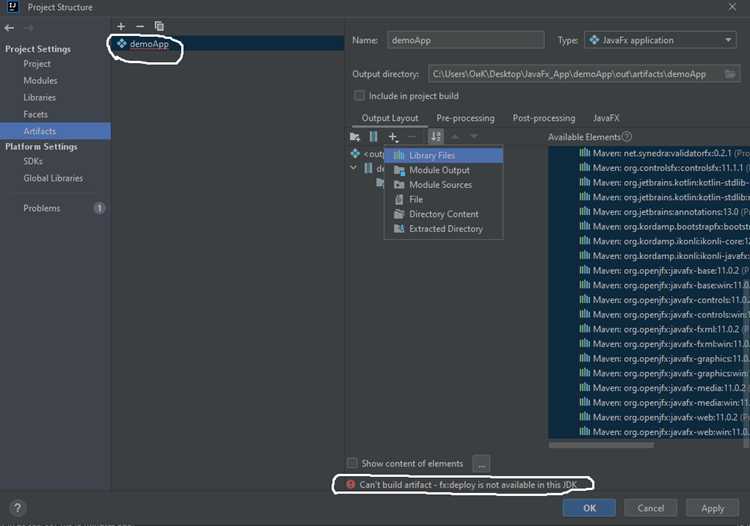The height and width of the screenshot is (526, 750).
Task: Choose Directory Content from popup menu
Action: (443, 214)
